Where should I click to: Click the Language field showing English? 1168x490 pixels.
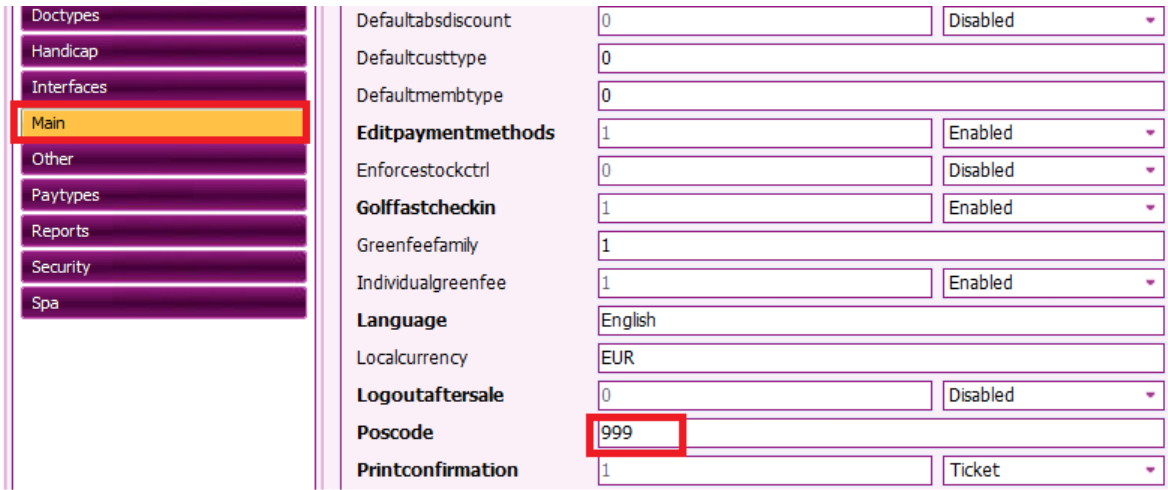pos(880,321)
